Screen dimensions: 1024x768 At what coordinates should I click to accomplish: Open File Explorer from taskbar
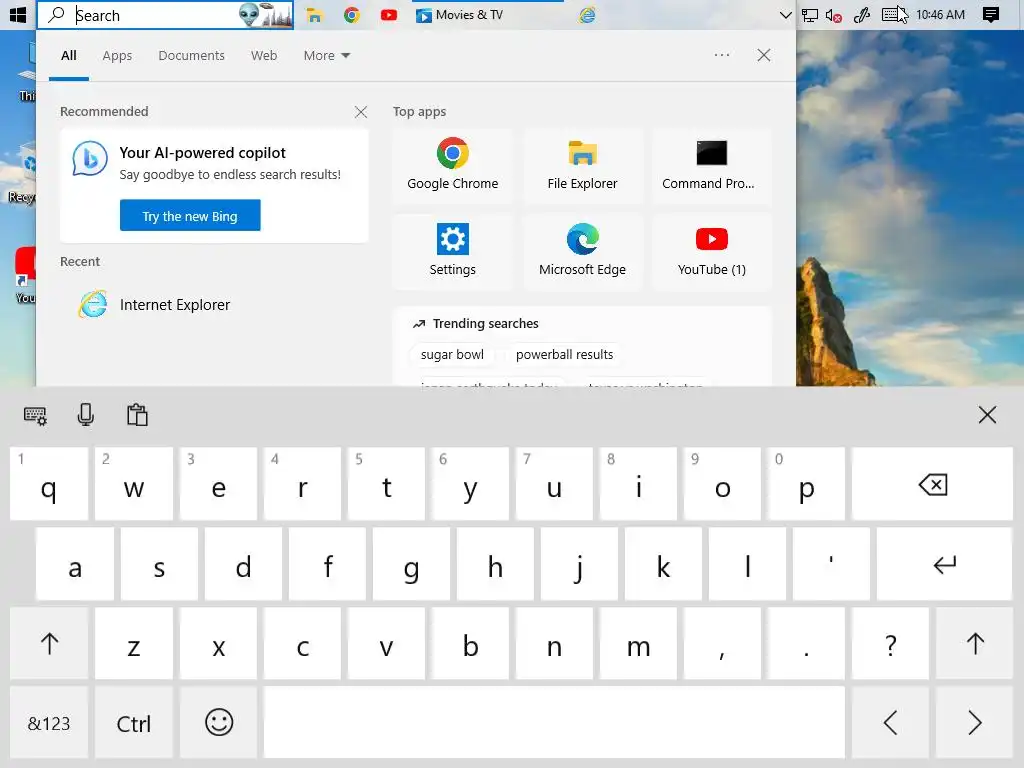tap(315, 15)
